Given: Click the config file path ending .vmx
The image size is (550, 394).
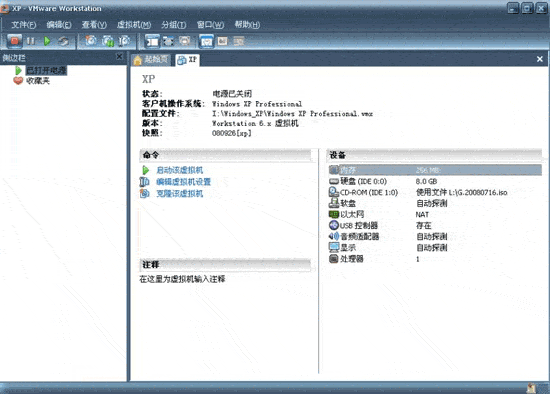Looking at the screenshot, I should click(x=293, y=114).
